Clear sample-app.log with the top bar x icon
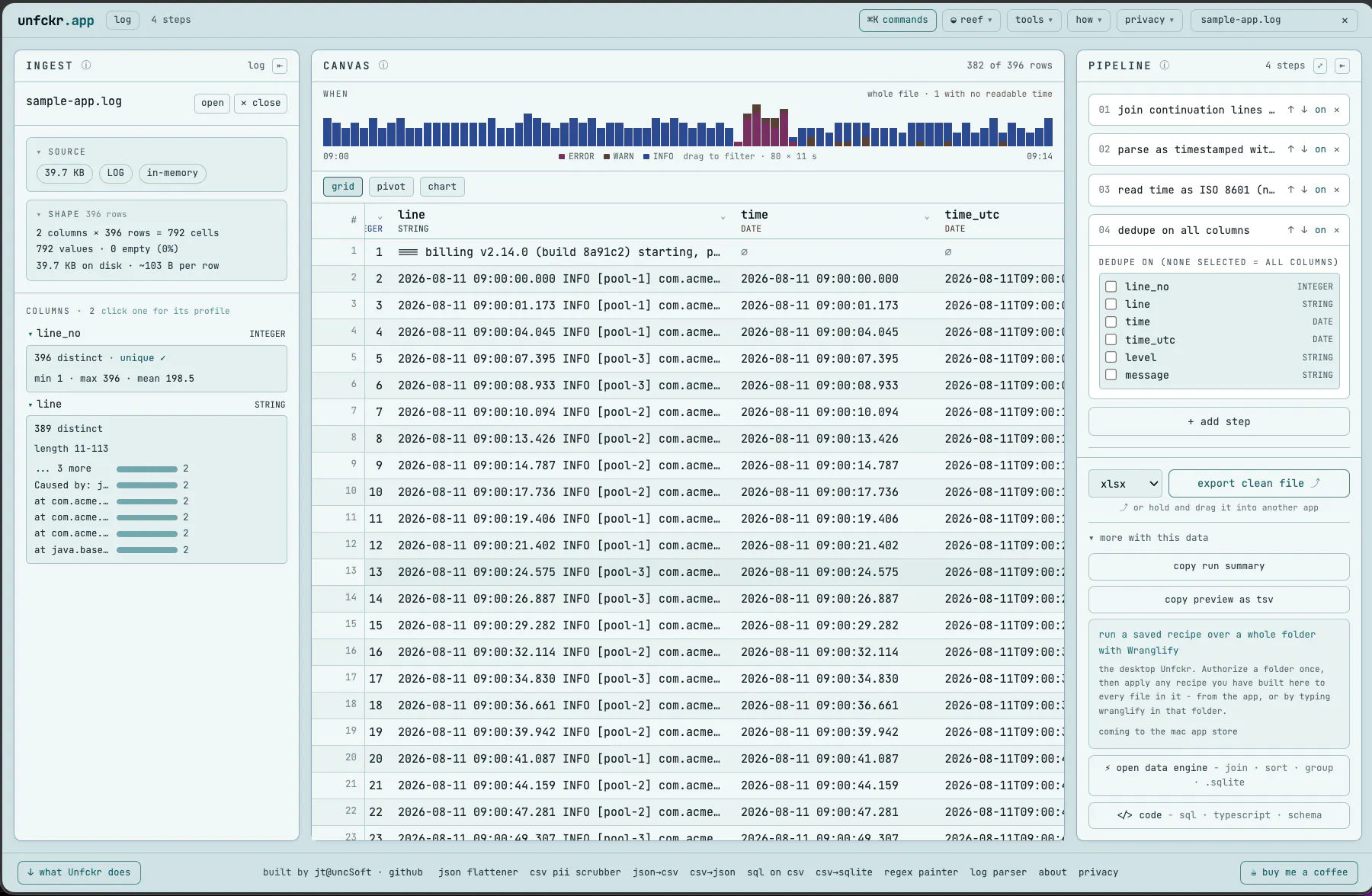 (x=1345, y=21)
